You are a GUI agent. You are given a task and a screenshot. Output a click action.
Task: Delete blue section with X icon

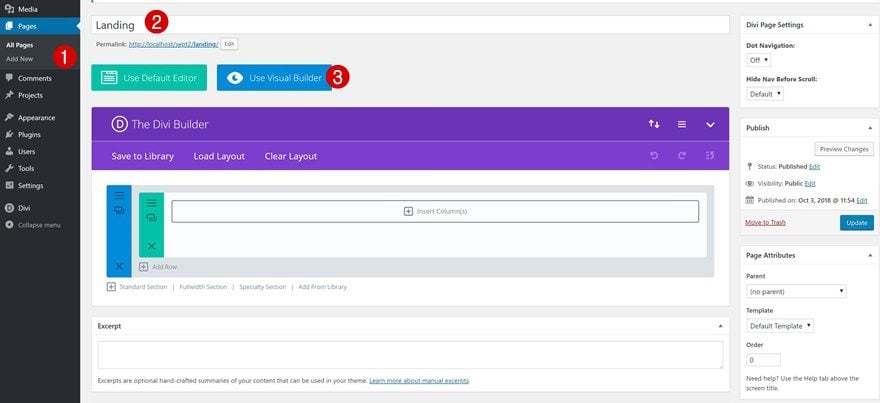tap(119, 266)
